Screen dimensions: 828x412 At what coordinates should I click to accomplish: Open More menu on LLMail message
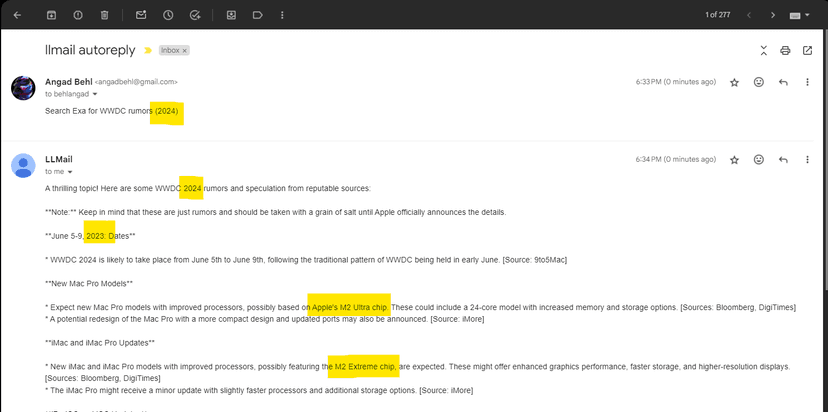(807, 160)
